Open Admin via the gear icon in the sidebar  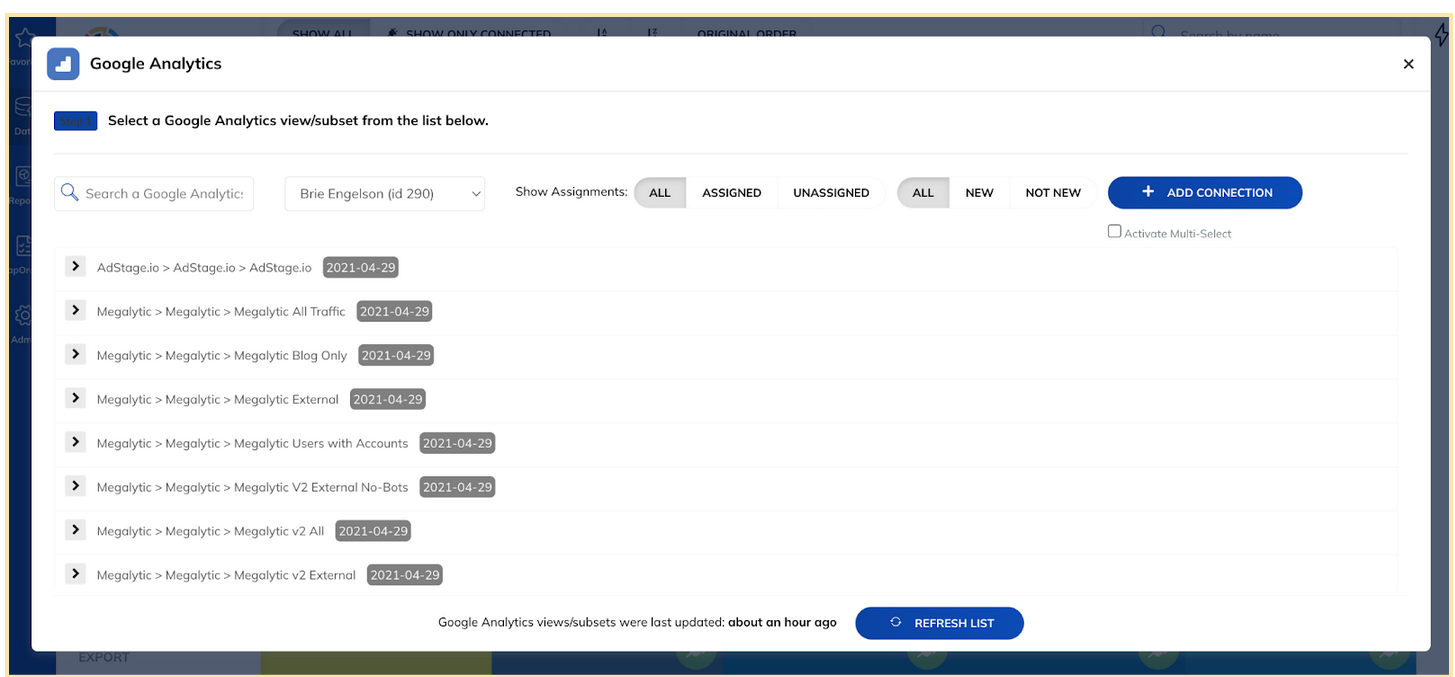pos(22,317)
